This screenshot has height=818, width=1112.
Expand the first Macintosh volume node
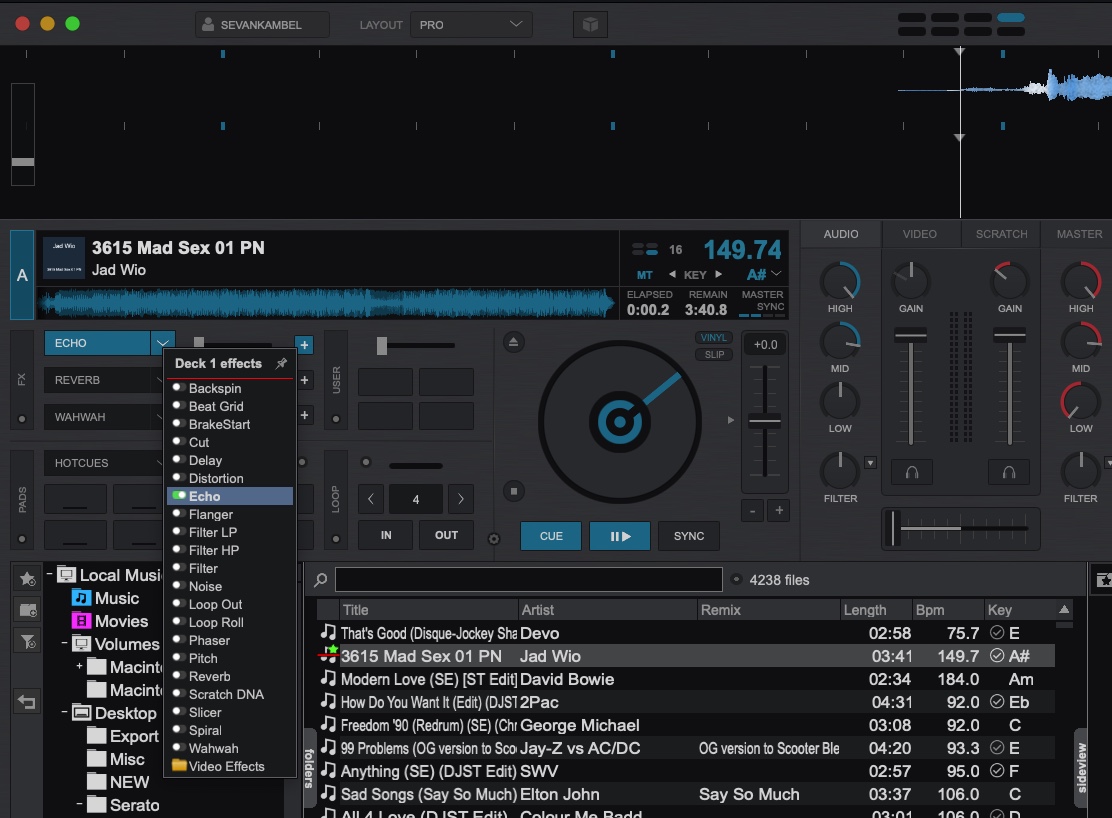point(79,666)
